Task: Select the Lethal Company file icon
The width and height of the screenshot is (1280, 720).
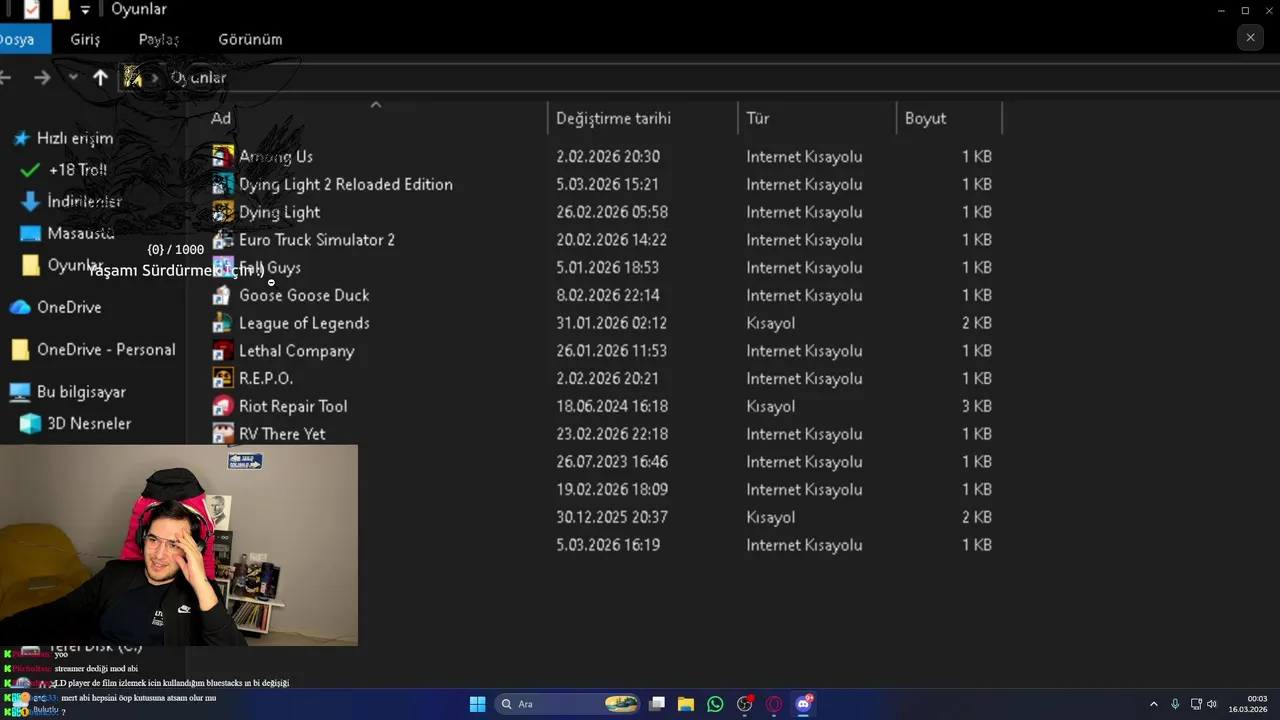Action: 223,351
